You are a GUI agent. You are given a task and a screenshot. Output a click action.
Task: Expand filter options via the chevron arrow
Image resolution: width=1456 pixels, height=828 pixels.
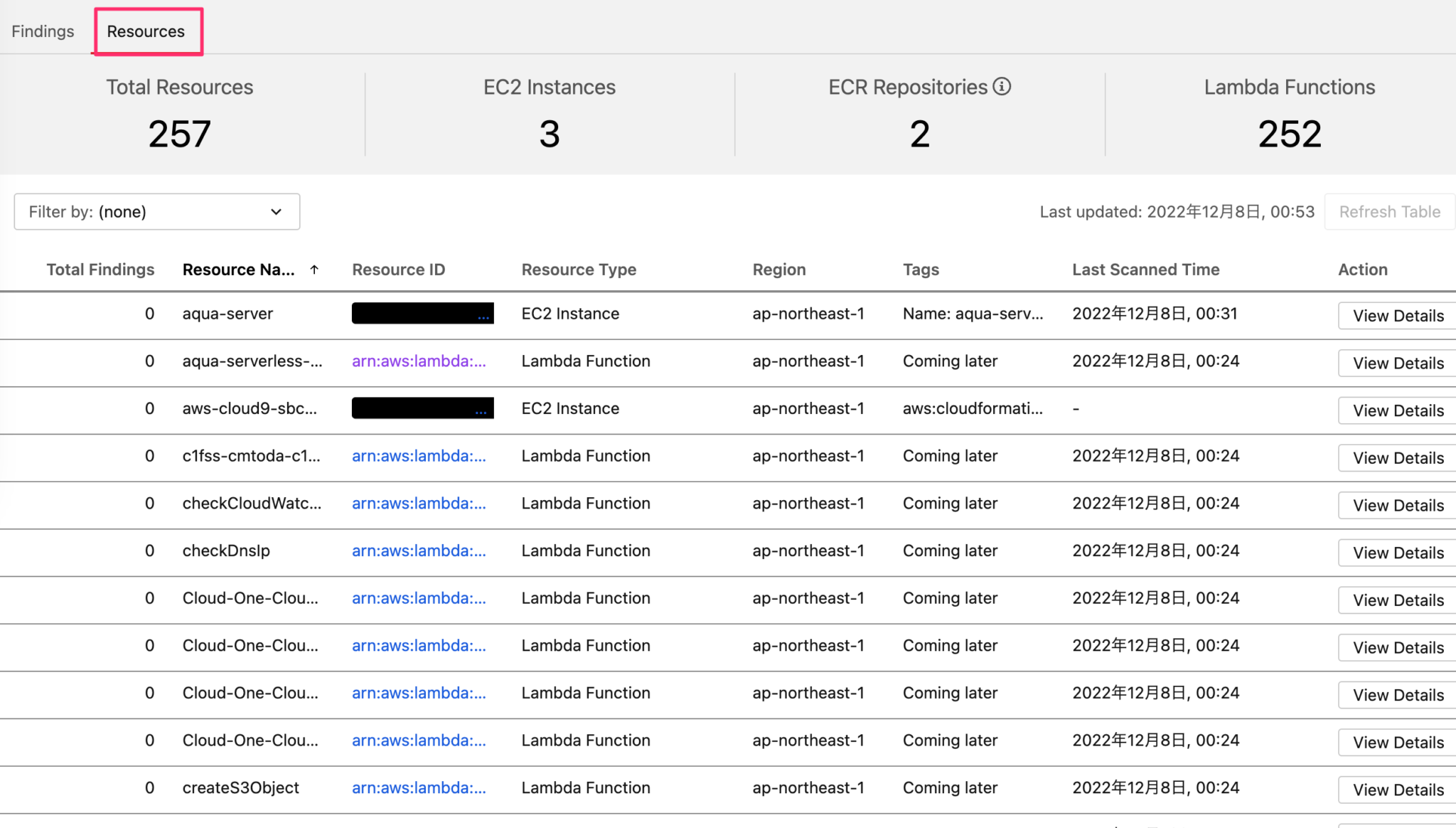[x=276, y=211]
